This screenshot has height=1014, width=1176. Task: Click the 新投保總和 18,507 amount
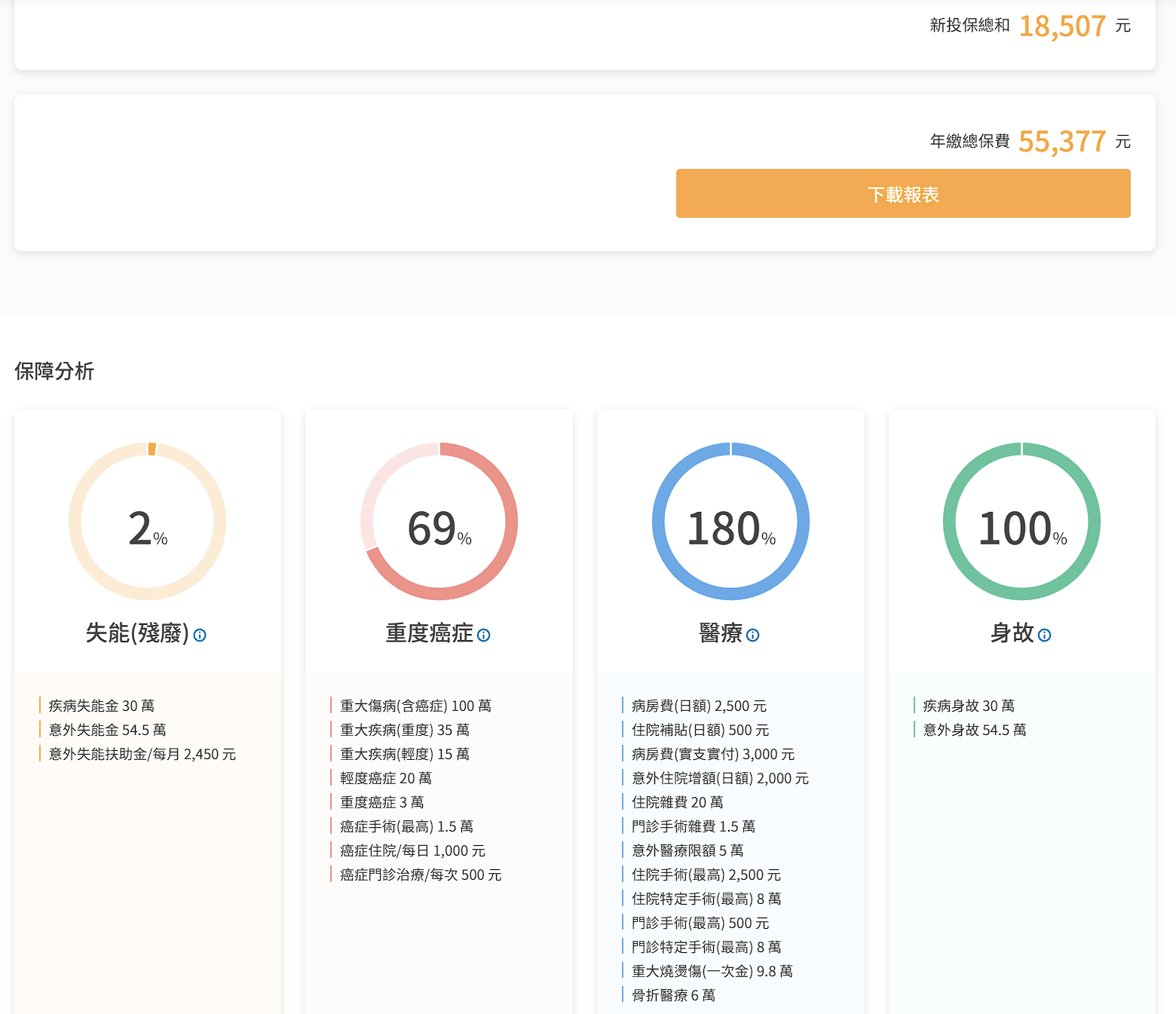tap(1061, 26)
